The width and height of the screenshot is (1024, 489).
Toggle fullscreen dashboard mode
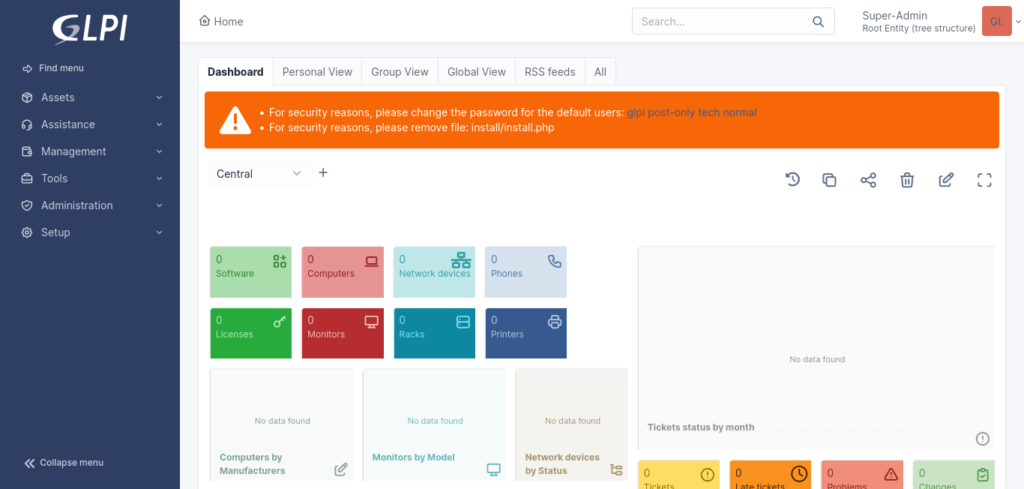tap(984, 180)
